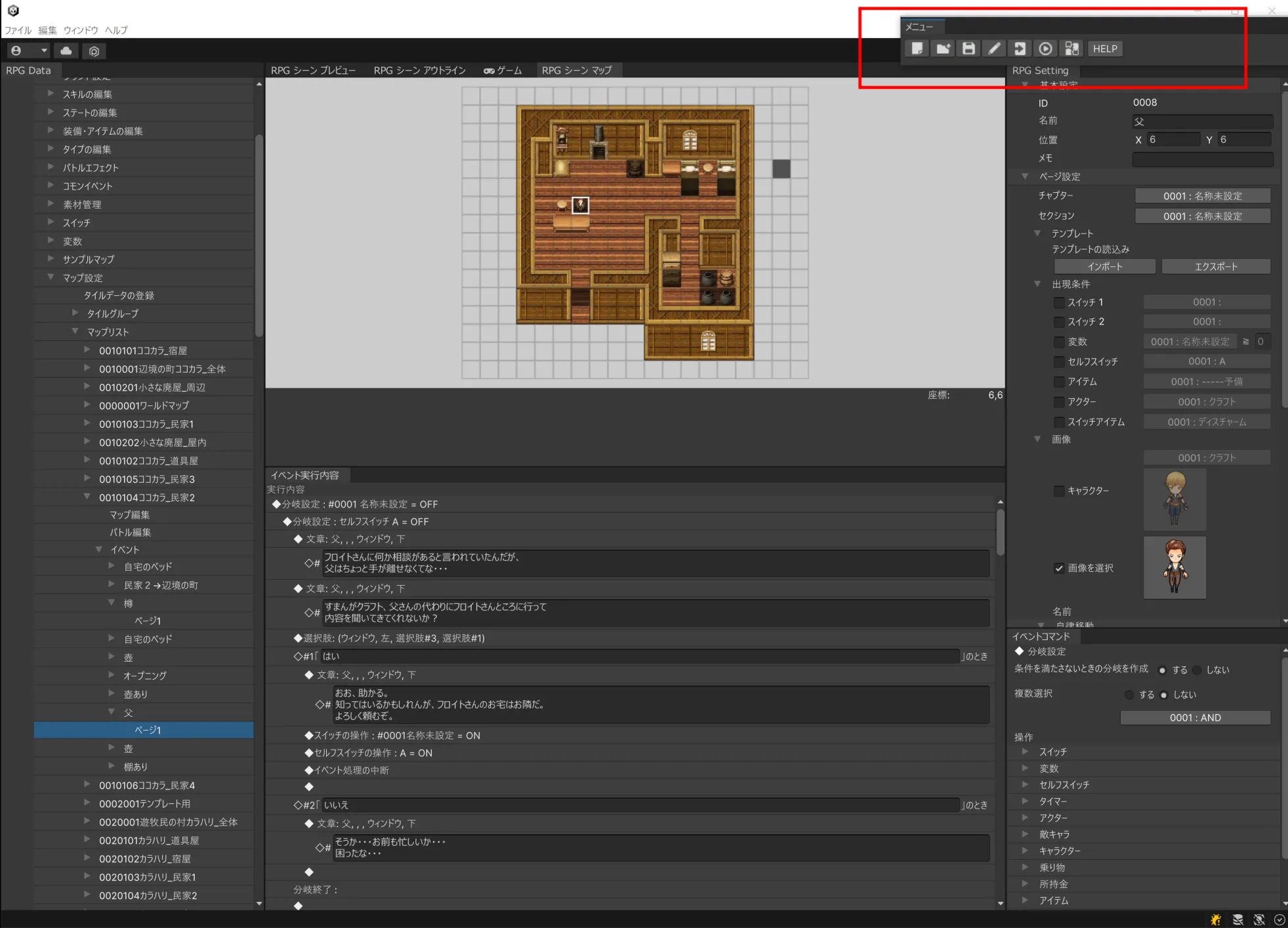Viewport: 1288px width, 928px height.
Task: Select しない radio for 複数選択
Action: pyautogui.click(x=1164, y=695)
